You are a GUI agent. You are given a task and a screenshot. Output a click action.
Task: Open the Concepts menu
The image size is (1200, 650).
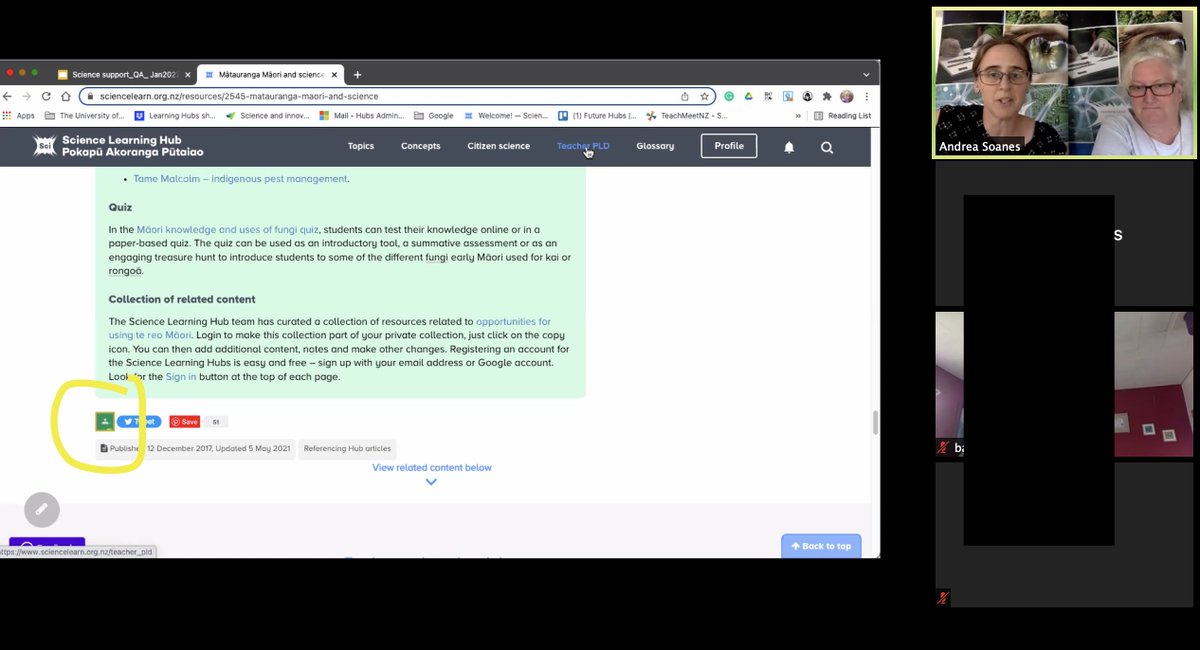[421, 146]
